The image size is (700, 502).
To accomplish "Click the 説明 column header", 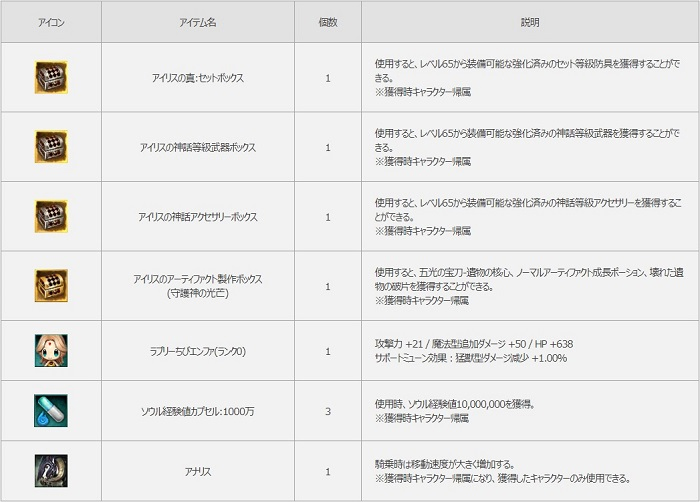I will tap(530, 22).
